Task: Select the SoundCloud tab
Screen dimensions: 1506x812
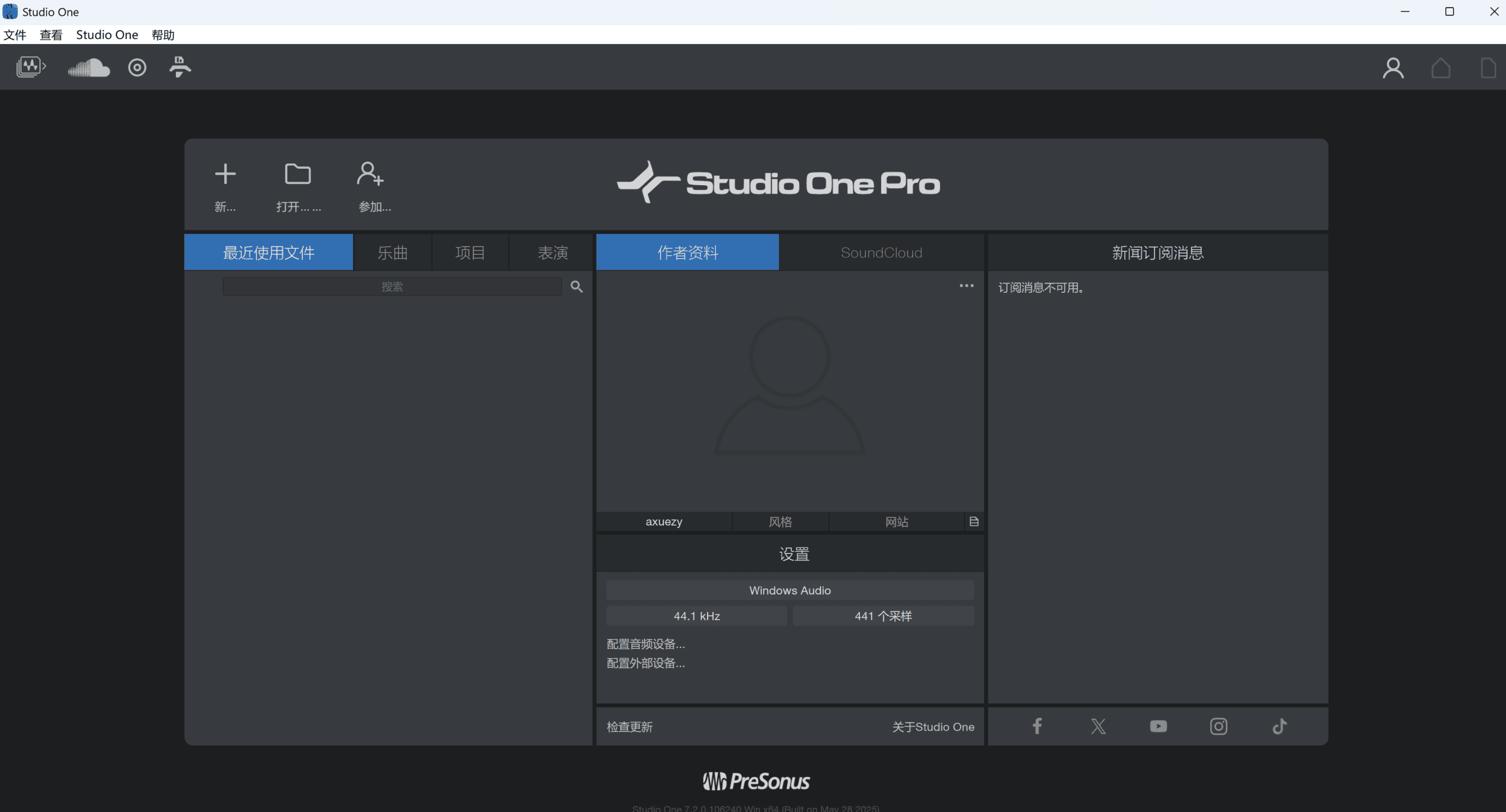Action: click(x=881, y=252)
